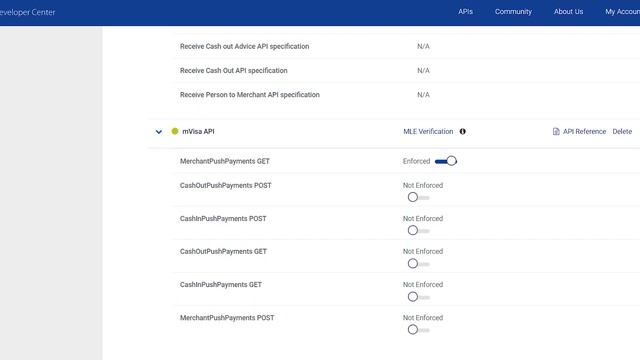Open the APIs menu
This screenshot has height=360, width=640.
pyautogui.click(x=465, y=12)
